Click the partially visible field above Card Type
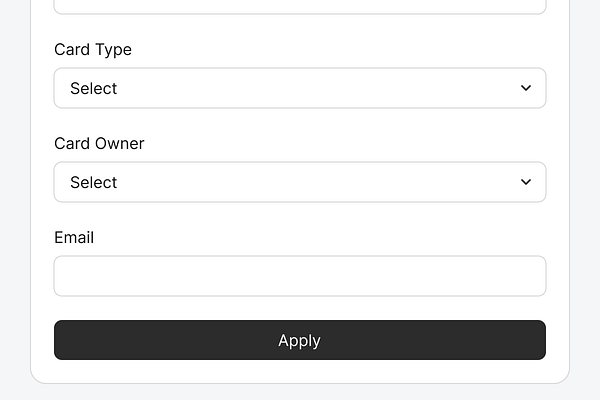This screenshot has width=600, height=400. click(299, 6)
